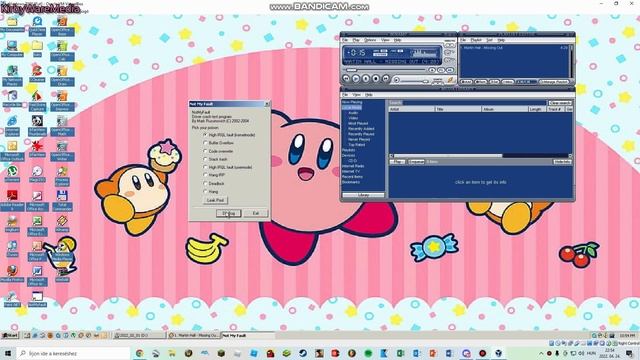Click Enqueue button in Winamp library
Viewport: 640px width, 360px height.
(x=416, y=162)
